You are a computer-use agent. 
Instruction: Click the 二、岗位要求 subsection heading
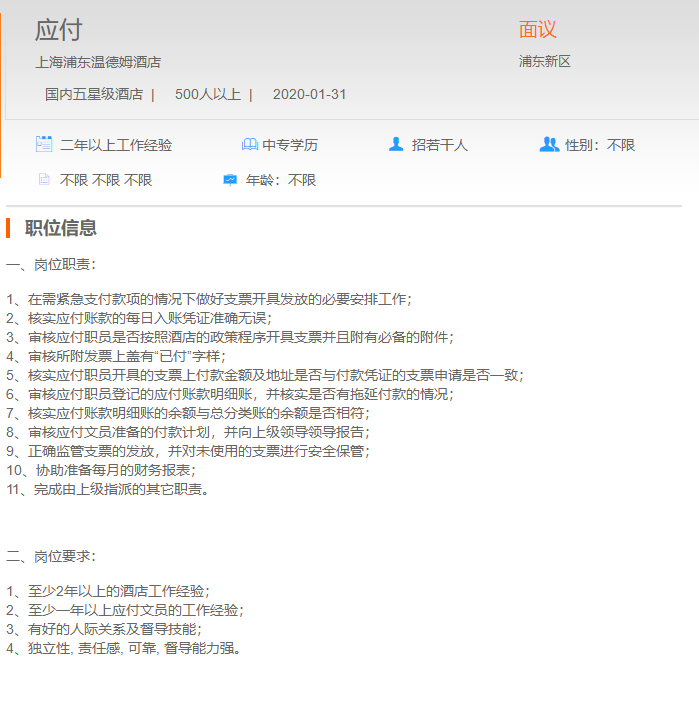(x=51, y=556)
